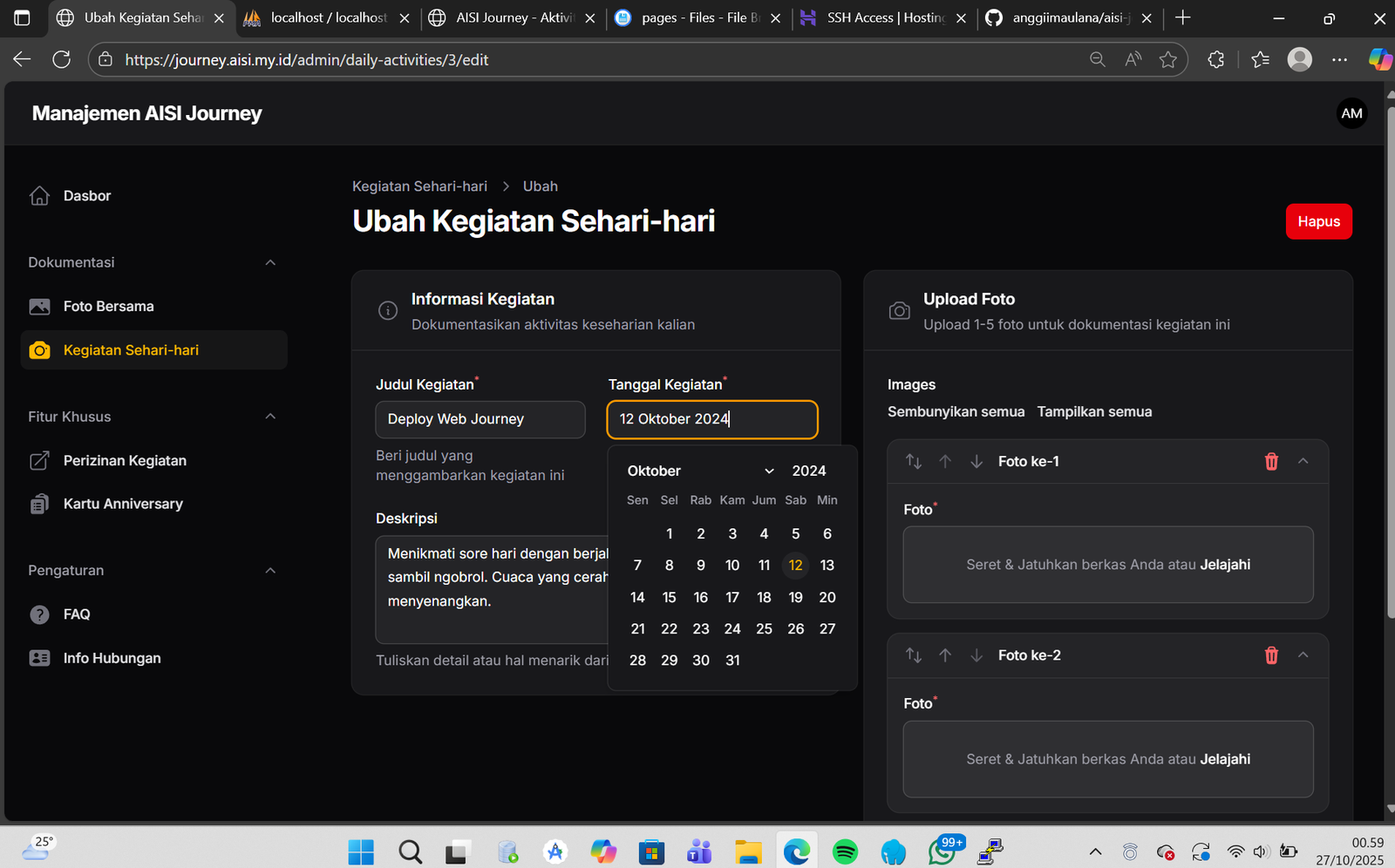Click Tampilkan semua link

tap(1094, 411)
